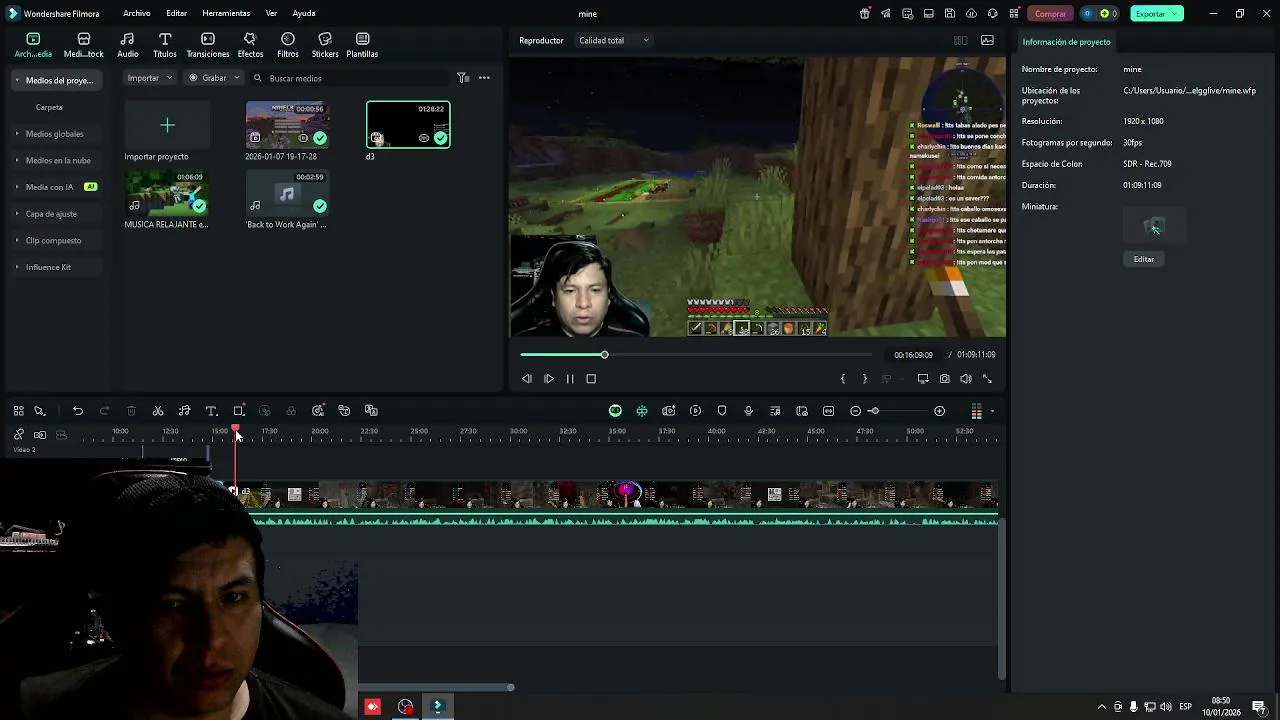1280x720 pixels.
Task: Click the scissors split tool
Action: pyautogui.click(x=158, y=411)
